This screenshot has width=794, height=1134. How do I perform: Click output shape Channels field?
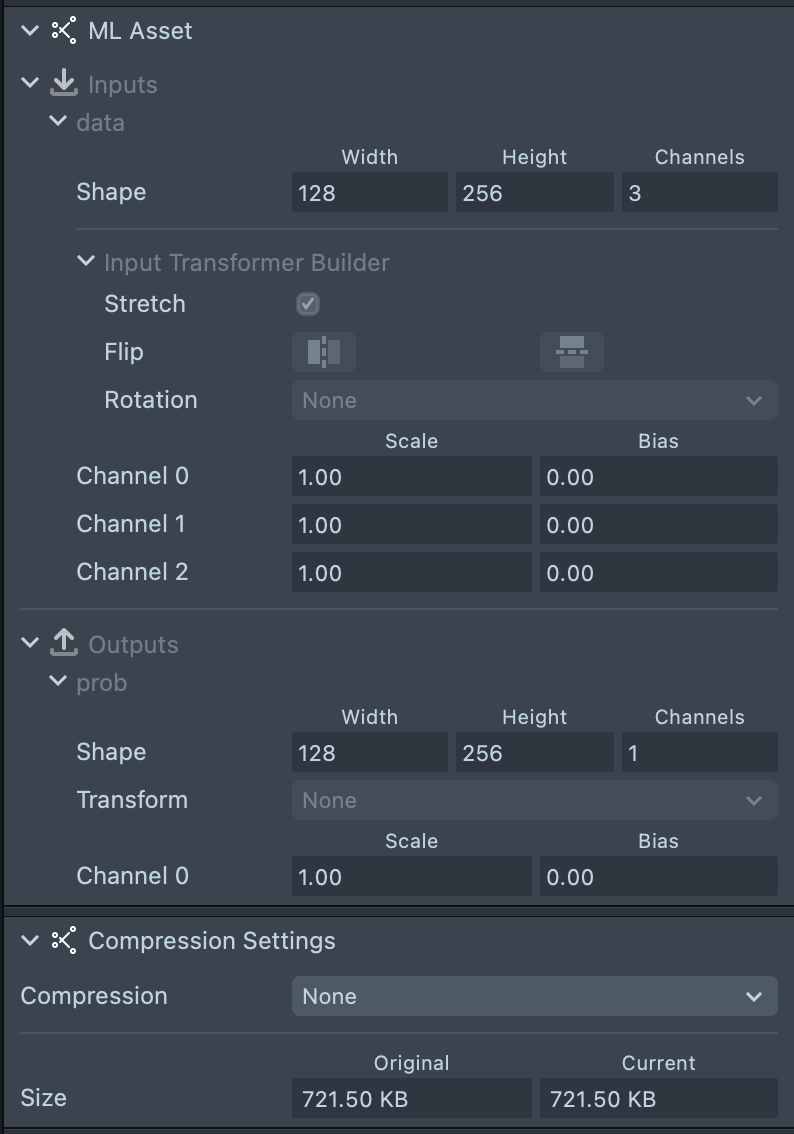coord(699,753)
